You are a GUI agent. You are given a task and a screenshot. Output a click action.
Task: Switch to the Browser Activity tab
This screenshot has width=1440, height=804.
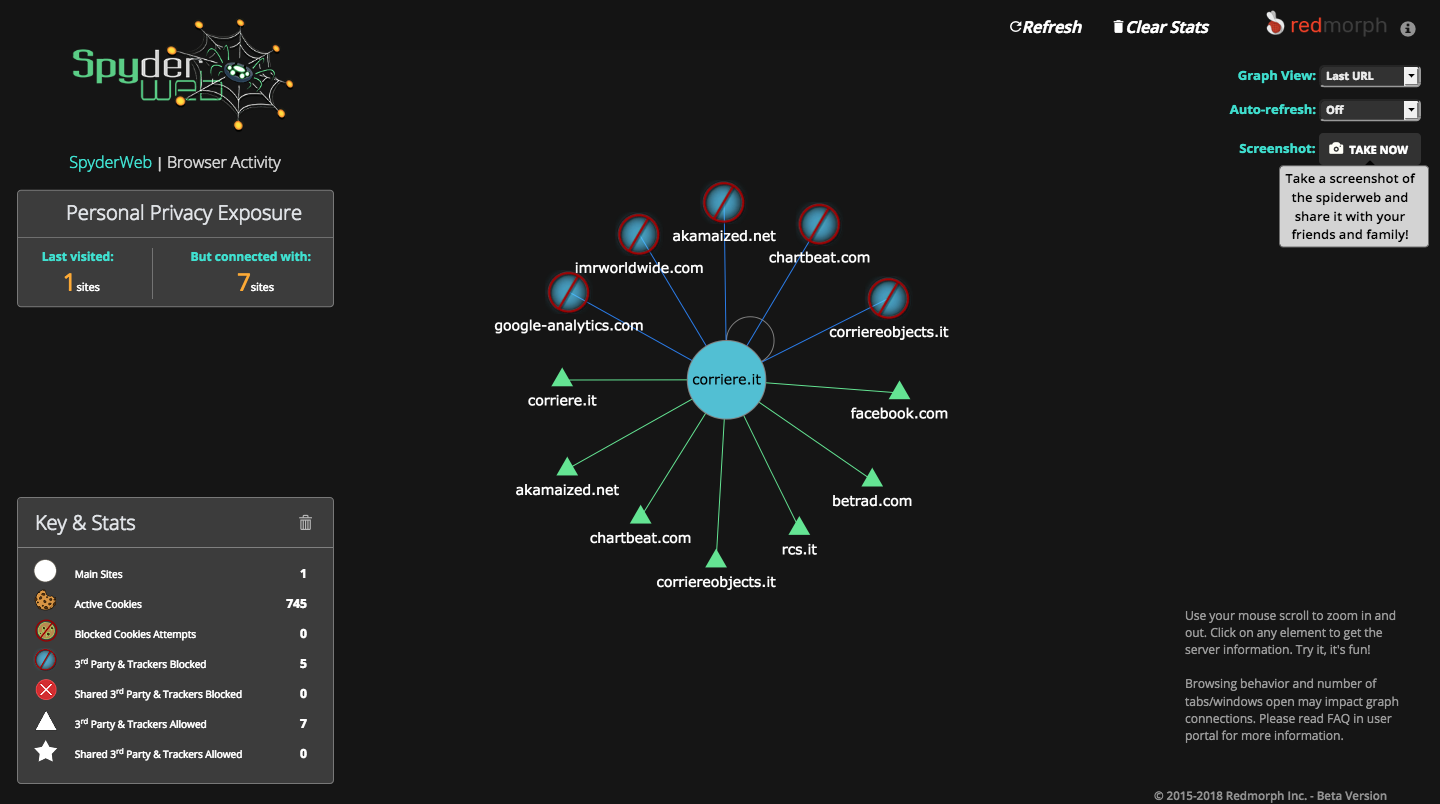pos(224,162)
